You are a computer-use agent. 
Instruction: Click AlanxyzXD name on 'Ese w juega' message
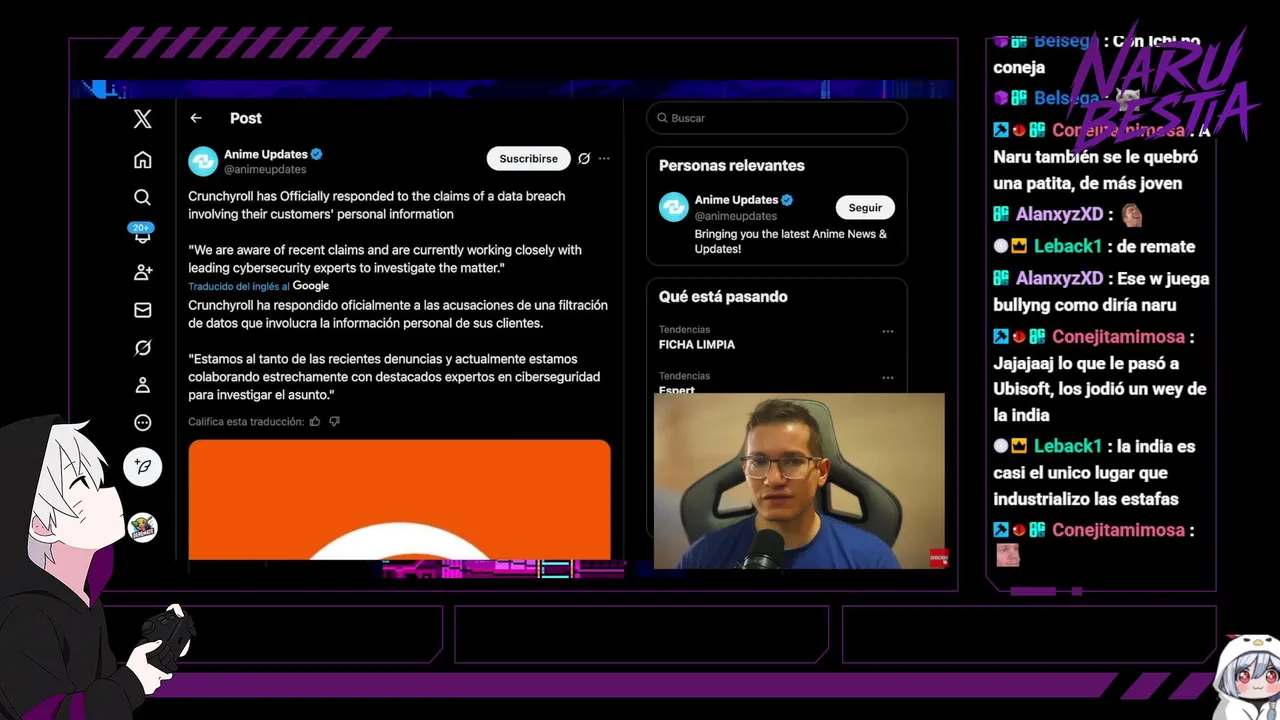pos(1059,278)
